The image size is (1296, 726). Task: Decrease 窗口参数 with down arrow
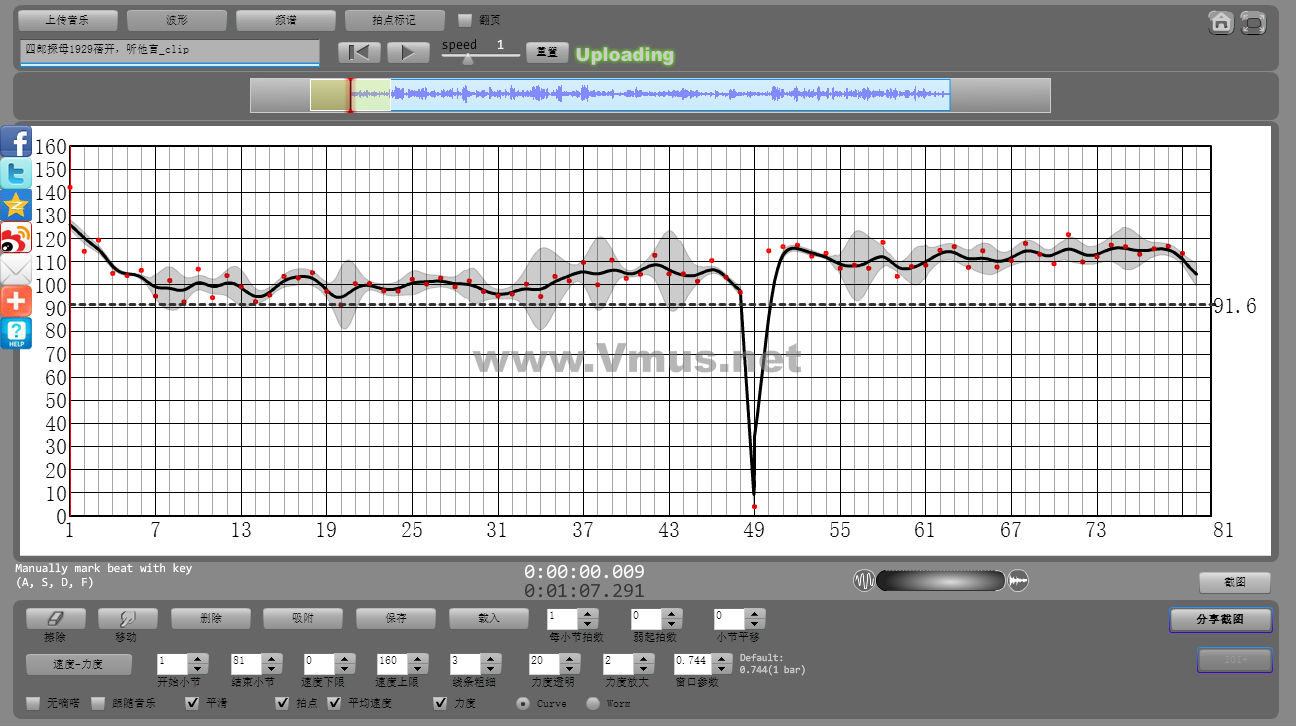point(724,669)
